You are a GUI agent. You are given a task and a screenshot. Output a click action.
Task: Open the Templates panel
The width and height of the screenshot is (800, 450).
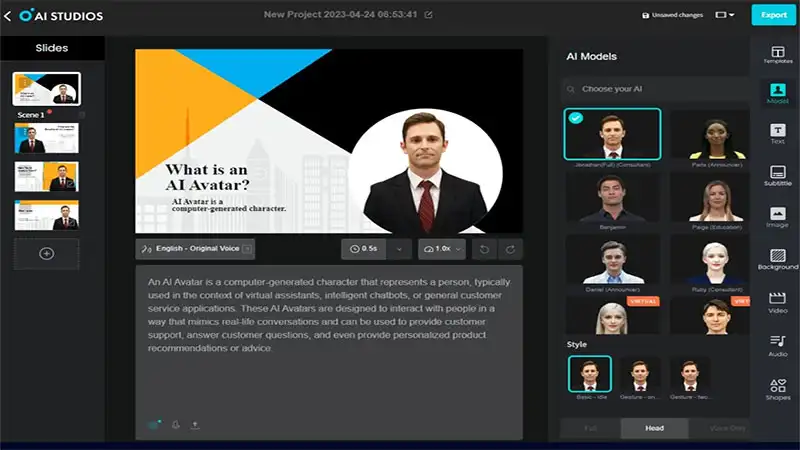click(778, 55)
